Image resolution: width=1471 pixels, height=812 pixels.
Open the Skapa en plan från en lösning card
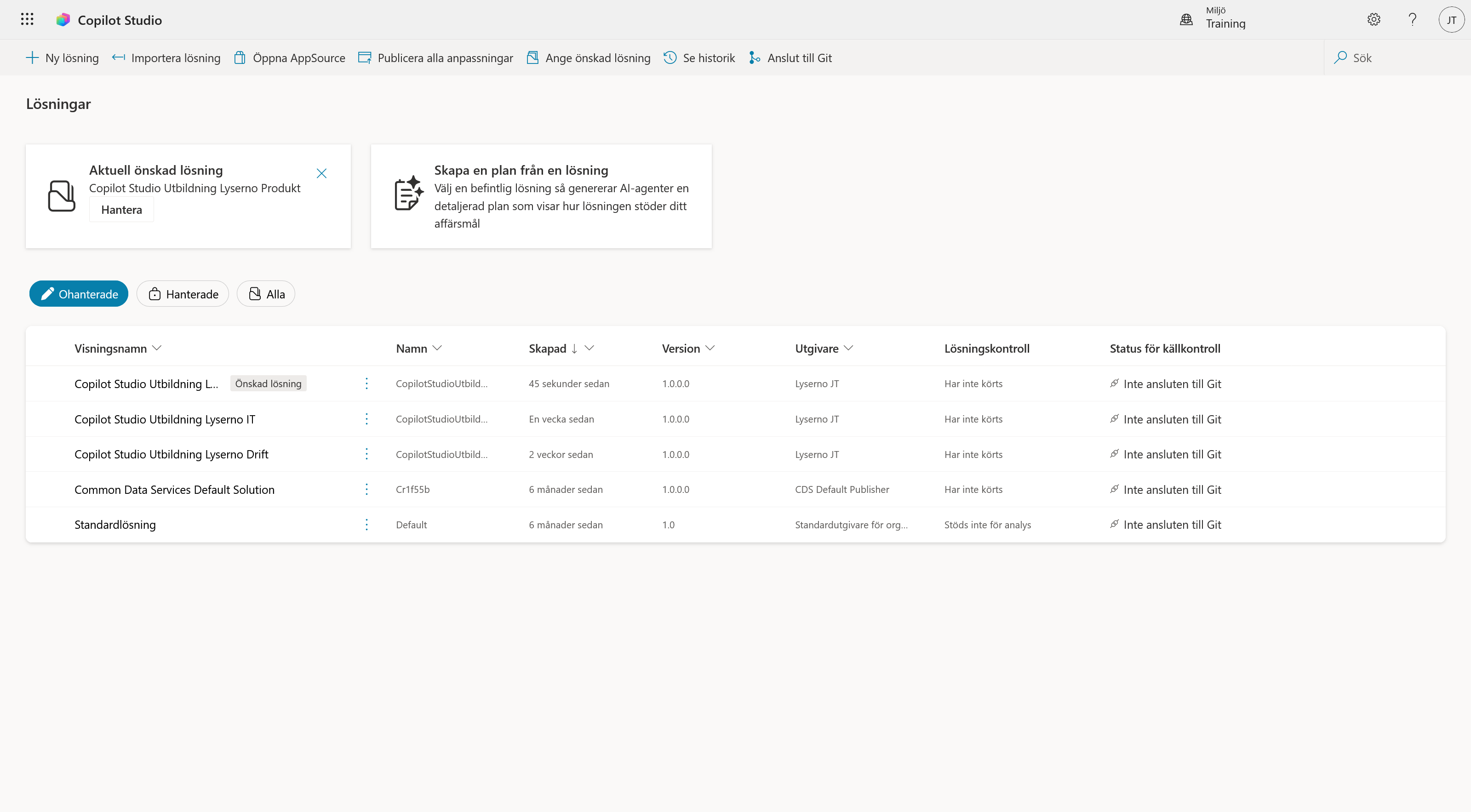point(541,196)
